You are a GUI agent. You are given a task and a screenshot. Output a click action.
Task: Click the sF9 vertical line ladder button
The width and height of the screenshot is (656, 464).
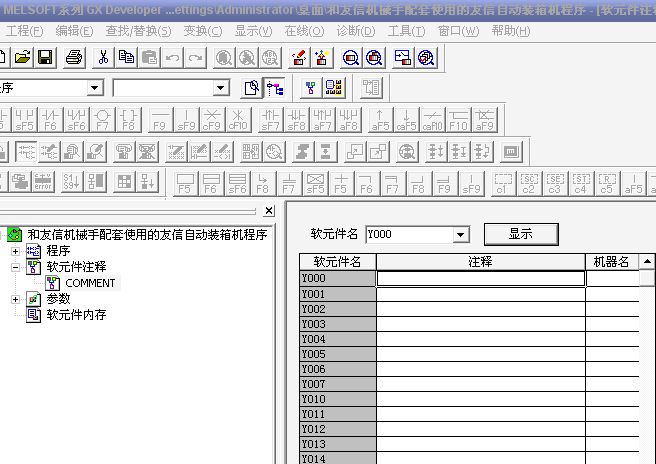point(186,120)
